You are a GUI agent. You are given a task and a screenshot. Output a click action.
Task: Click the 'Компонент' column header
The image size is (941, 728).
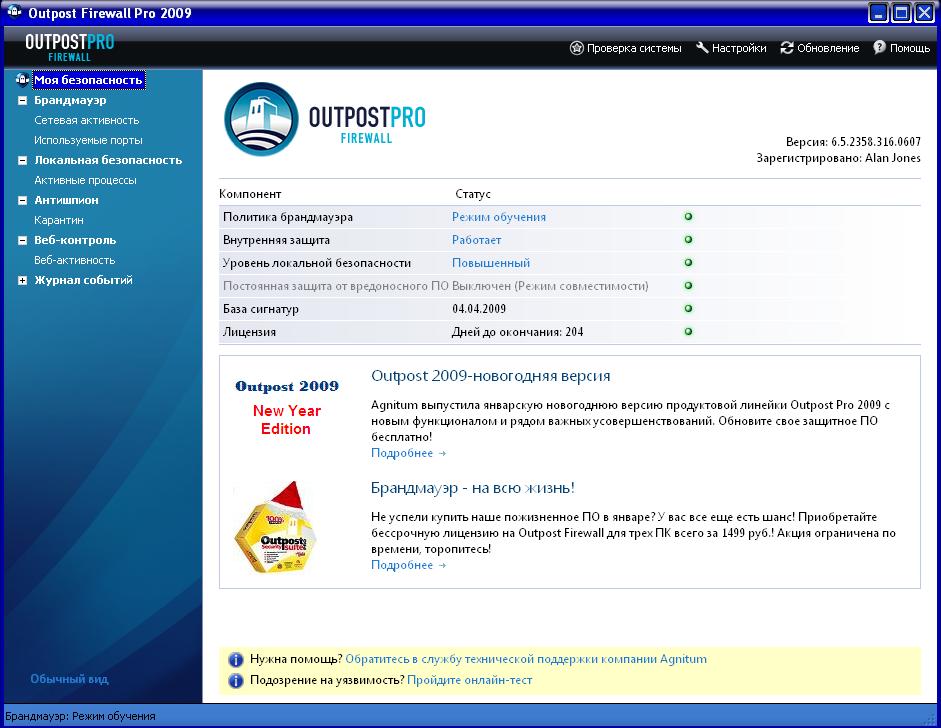tap(250, 194)
